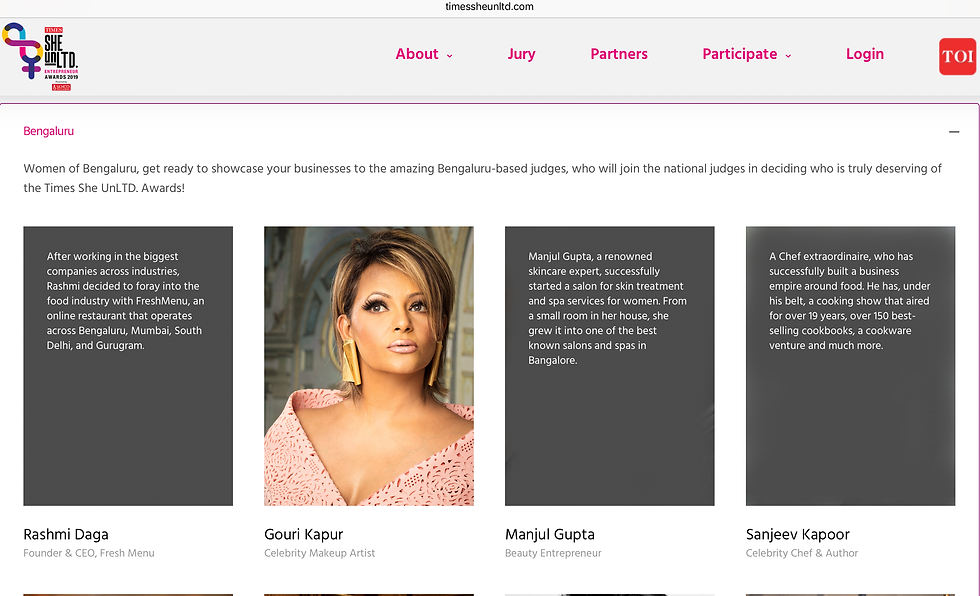Select the Rashmi Daga name label
980x596 pixels.
point(66,534)
